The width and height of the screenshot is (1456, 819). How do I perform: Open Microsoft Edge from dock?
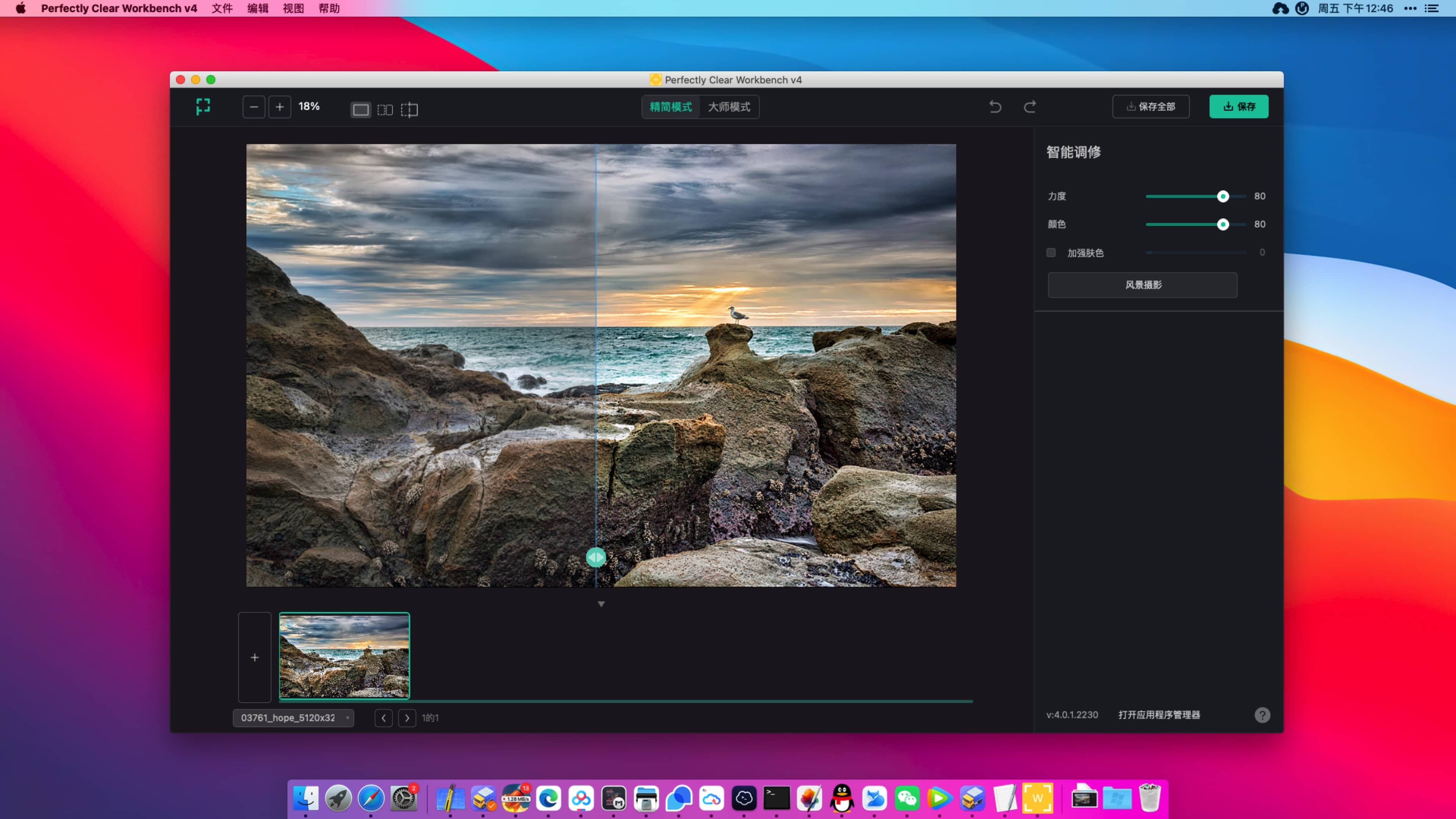coord(548,799)
